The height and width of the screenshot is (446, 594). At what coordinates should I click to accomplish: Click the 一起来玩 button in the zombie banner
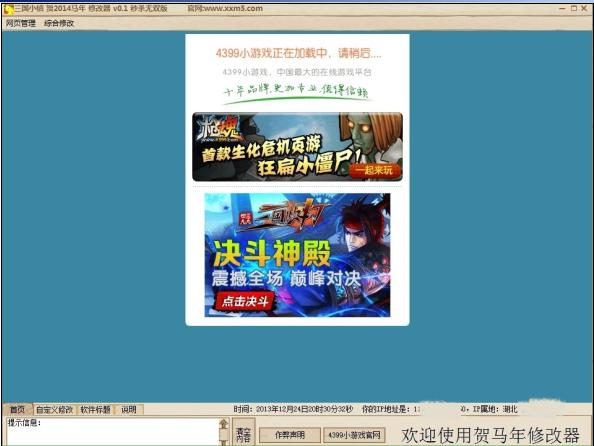click(x=374, y=170)
